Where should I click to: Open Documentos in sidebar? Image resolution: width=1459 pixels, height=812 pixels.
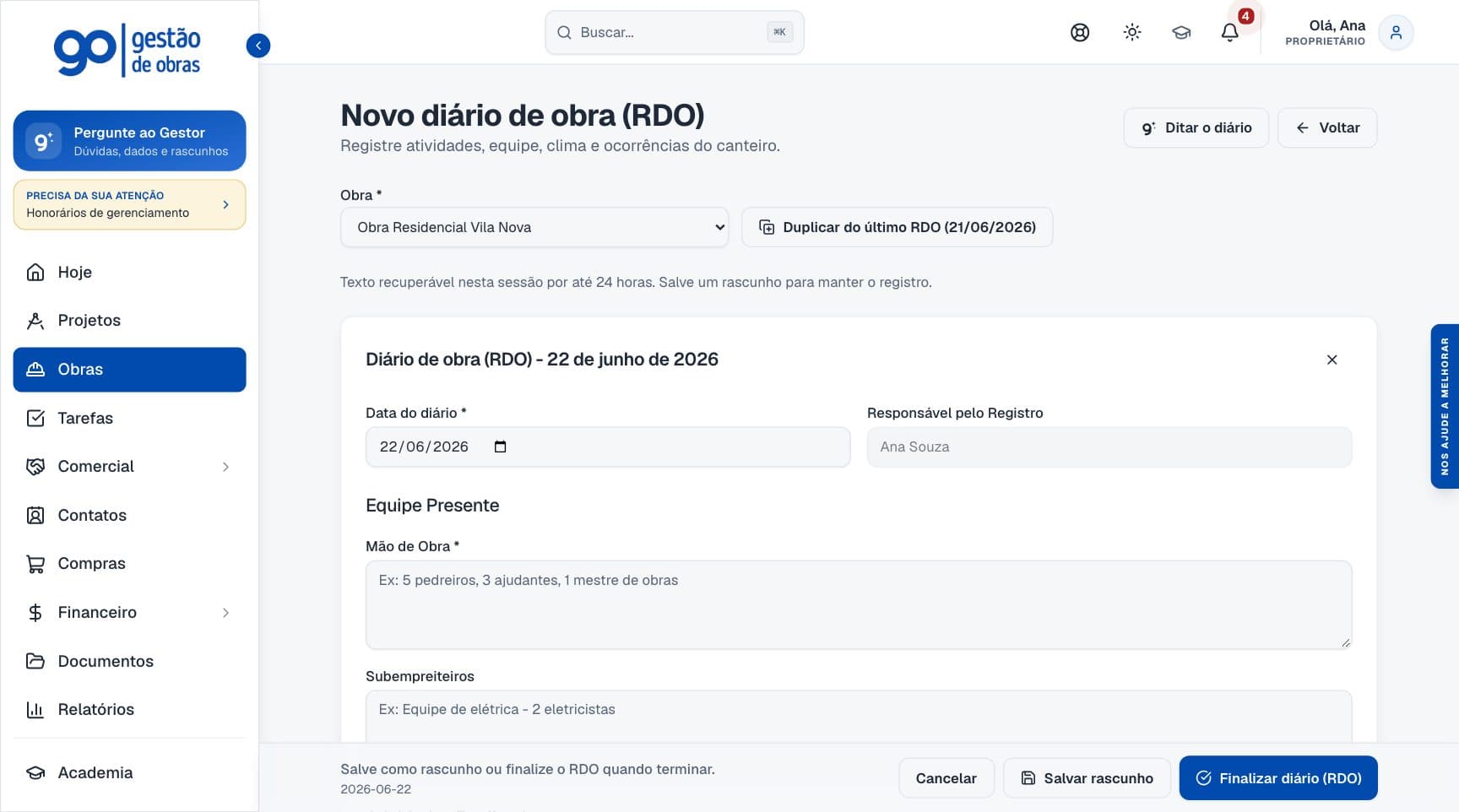[129, 661]
